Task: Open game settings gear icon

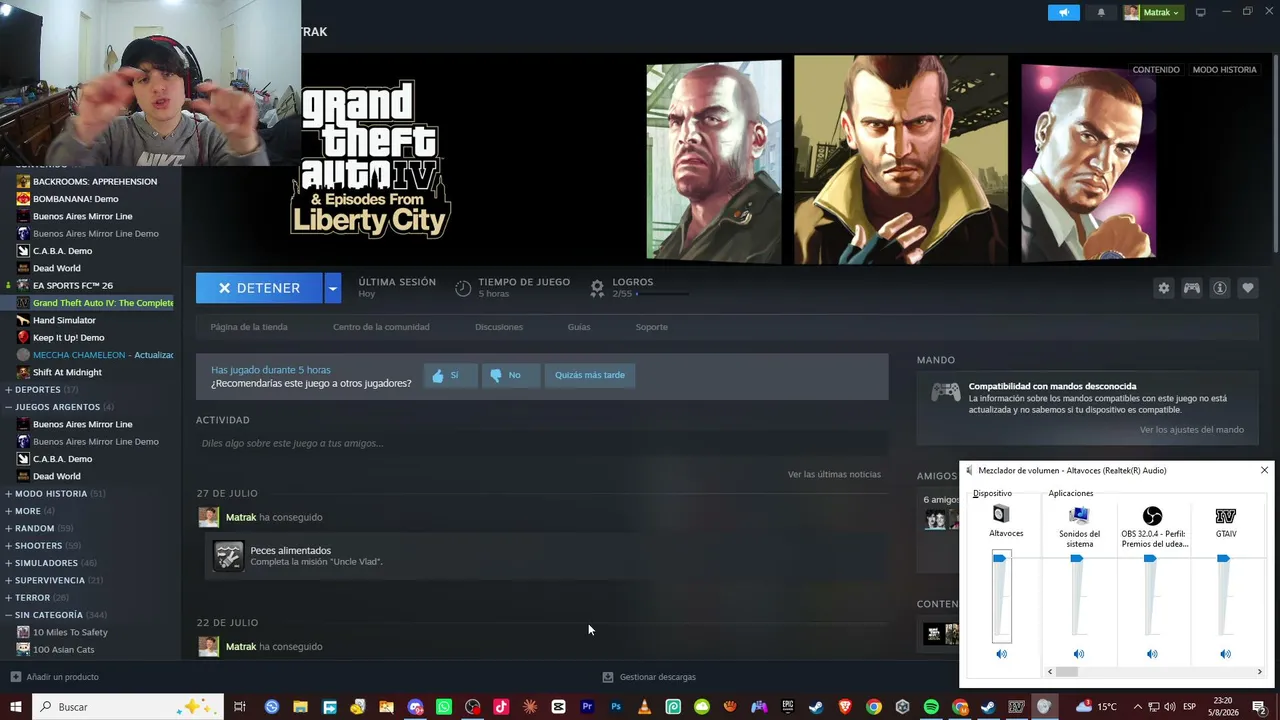Action: (1163, 288)
